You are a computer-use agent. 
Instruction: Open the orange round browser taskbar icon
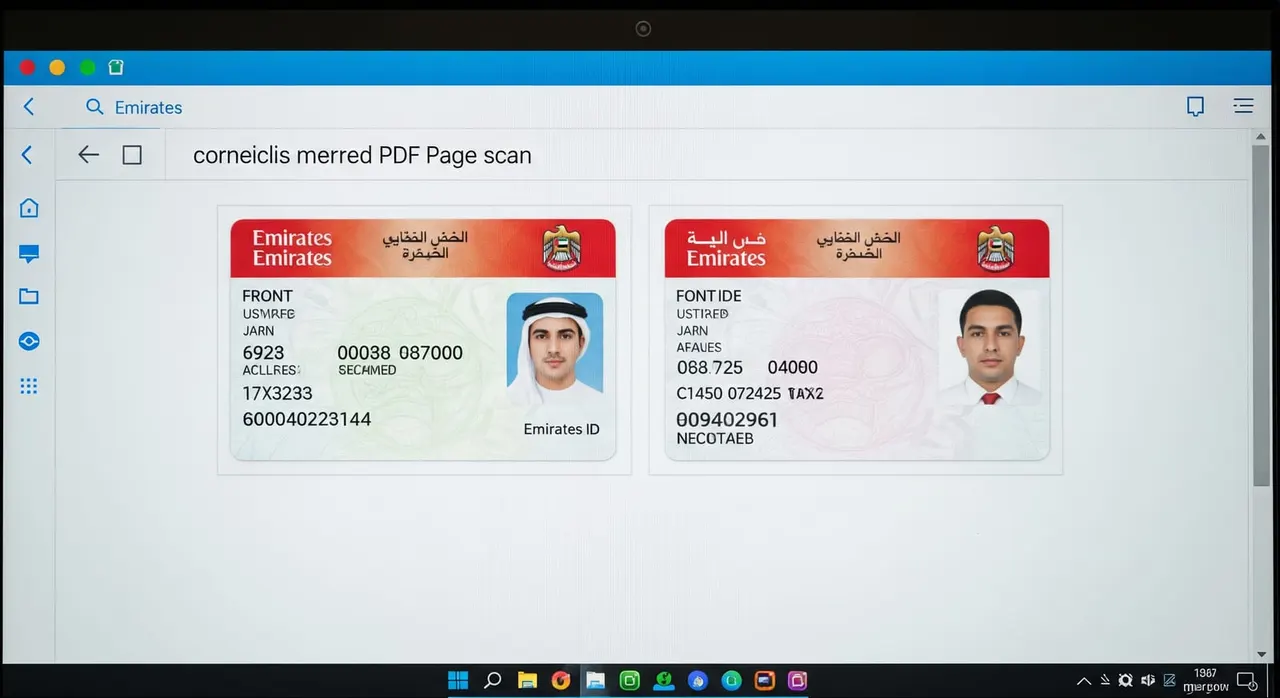pyautogui.click(x=561, y=681)
